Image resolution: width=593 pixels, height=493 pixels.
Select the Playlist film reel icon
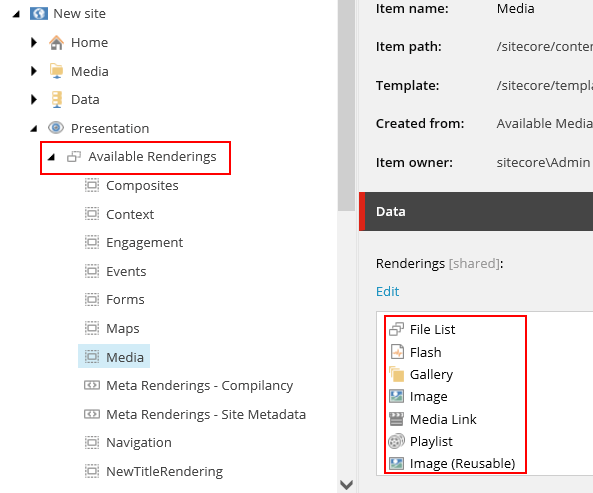click(396, 441)
